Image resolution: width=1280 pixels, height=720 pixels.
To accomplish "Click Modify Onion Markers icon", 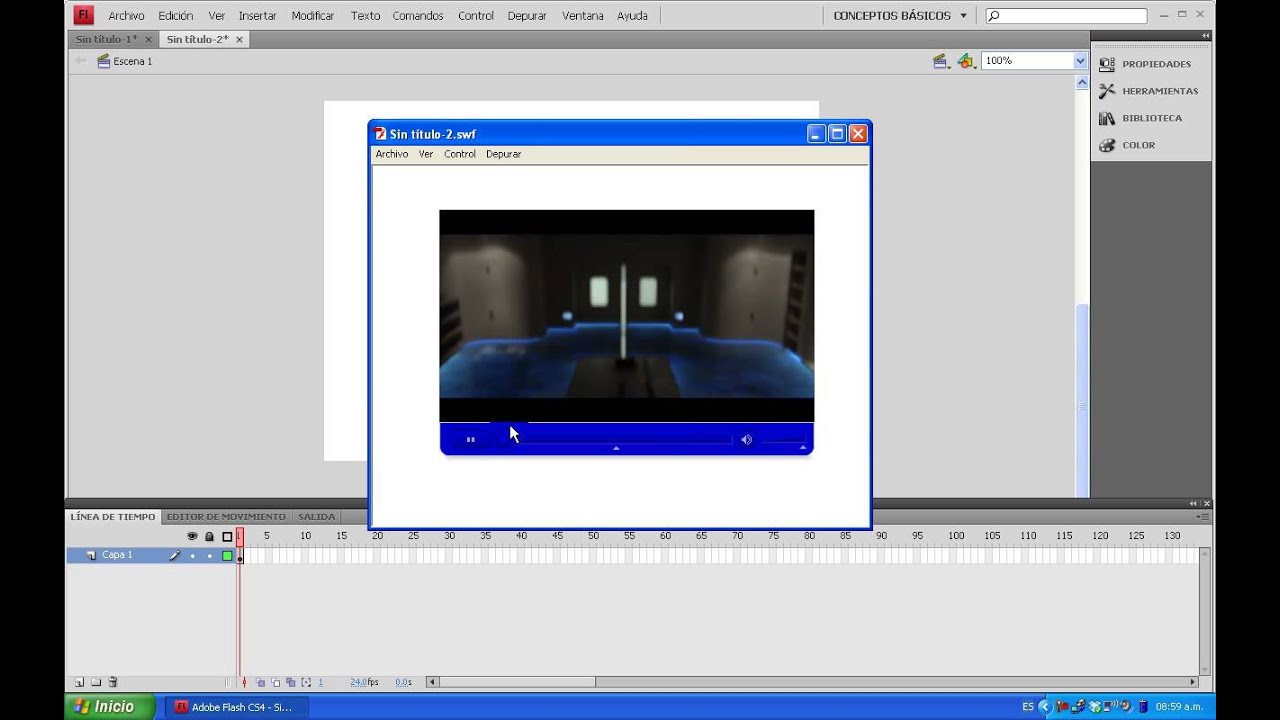I will point(306,682).
